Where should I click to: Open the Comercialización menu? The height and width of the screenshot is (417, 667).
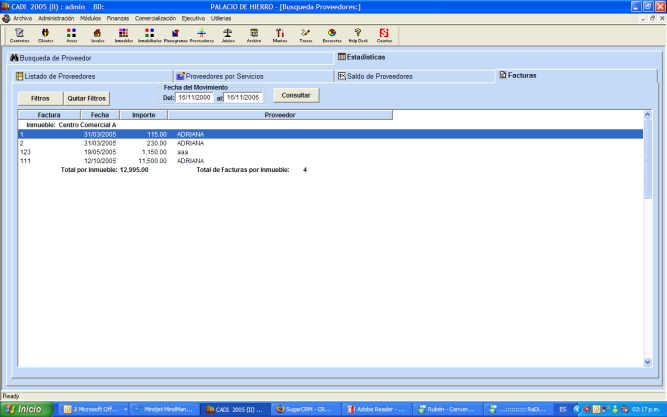pos(155,18)
